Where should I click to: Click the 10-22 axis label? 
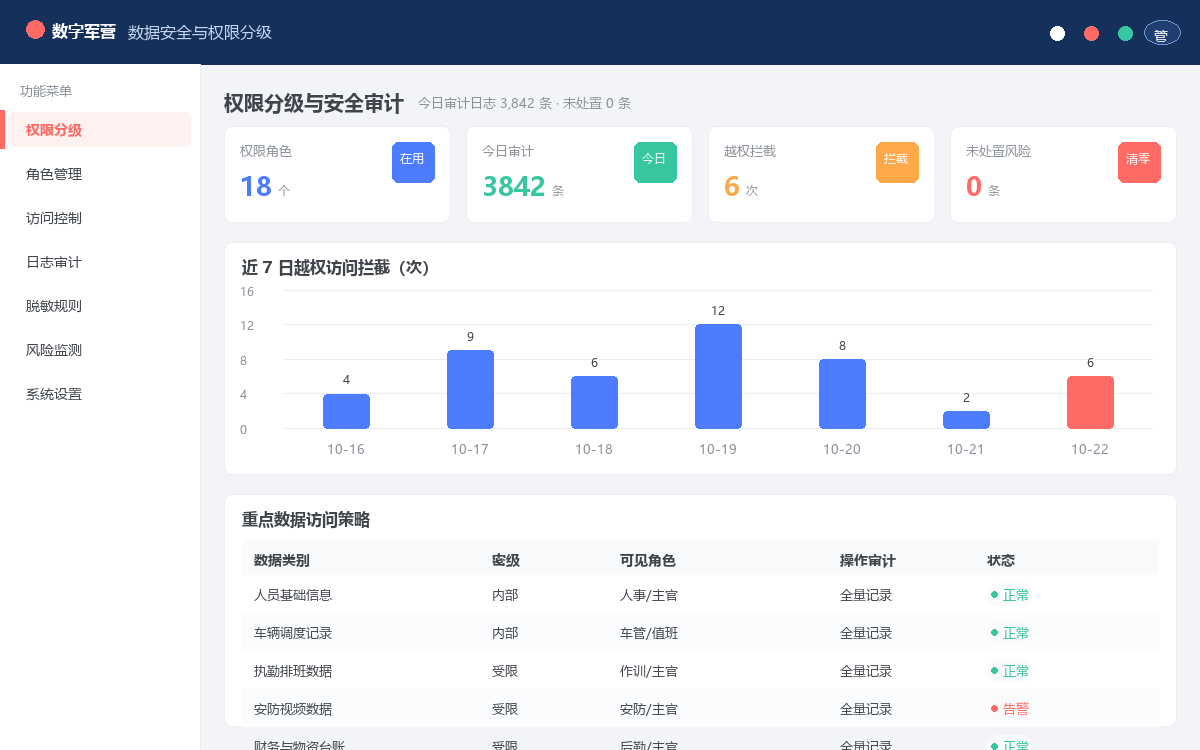tap(1090, 449)
